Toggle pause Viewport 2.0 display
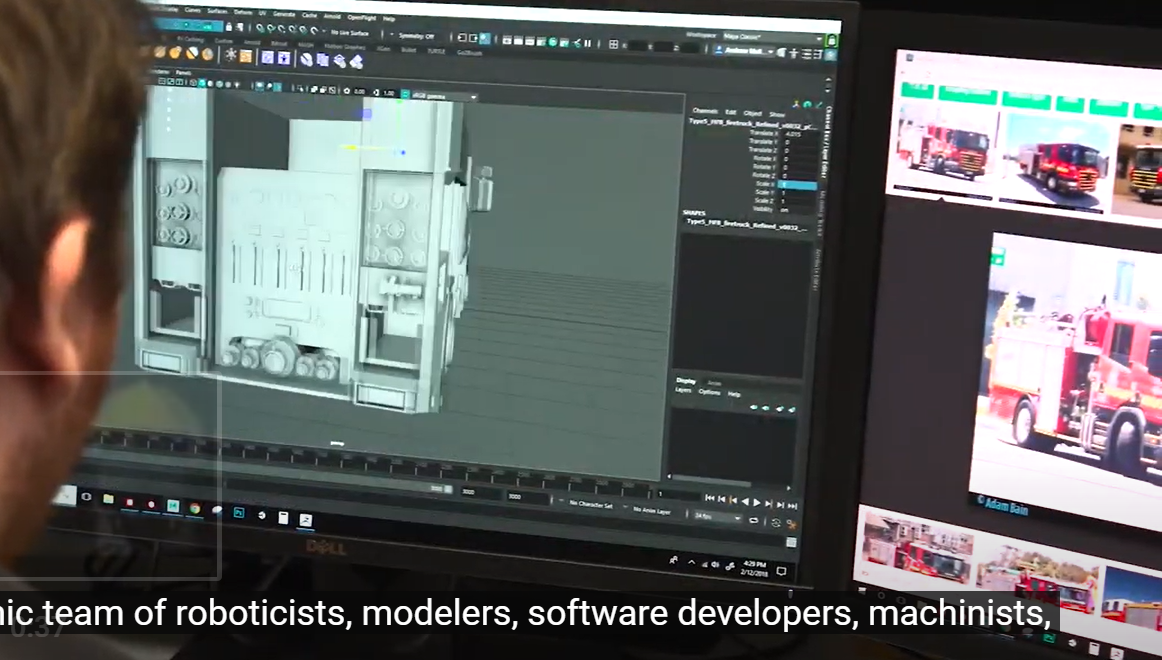 tap(588, 43)
